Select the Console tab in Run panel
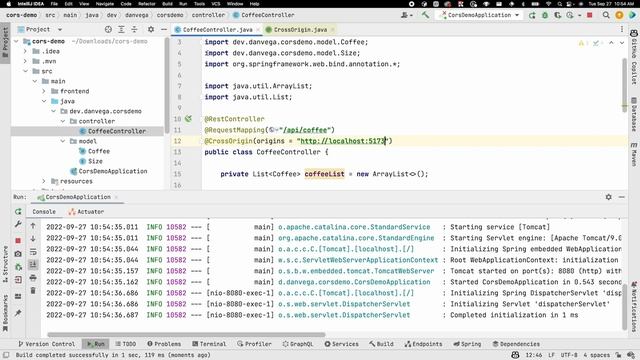 point(44,211)
